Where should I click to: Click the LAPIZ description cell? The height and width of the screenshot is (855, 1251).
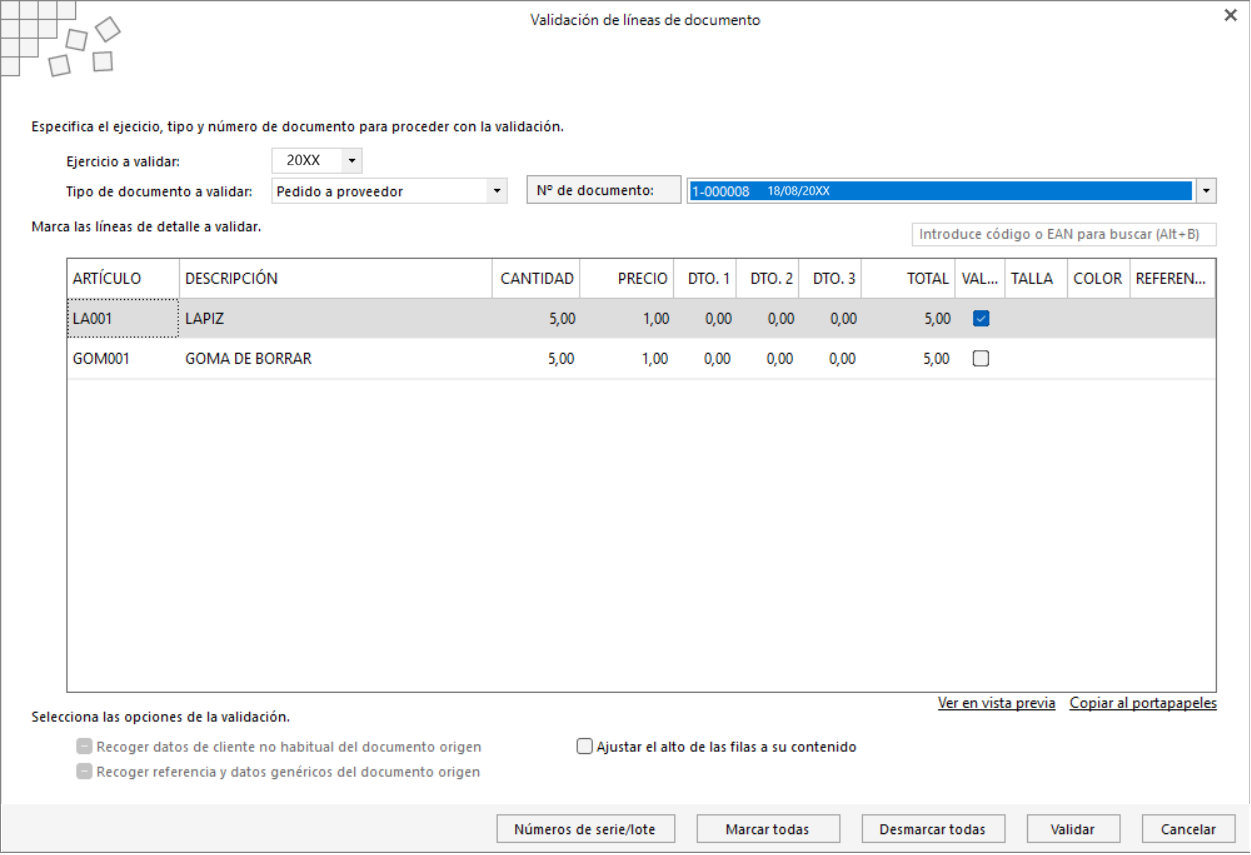[336, 319]
